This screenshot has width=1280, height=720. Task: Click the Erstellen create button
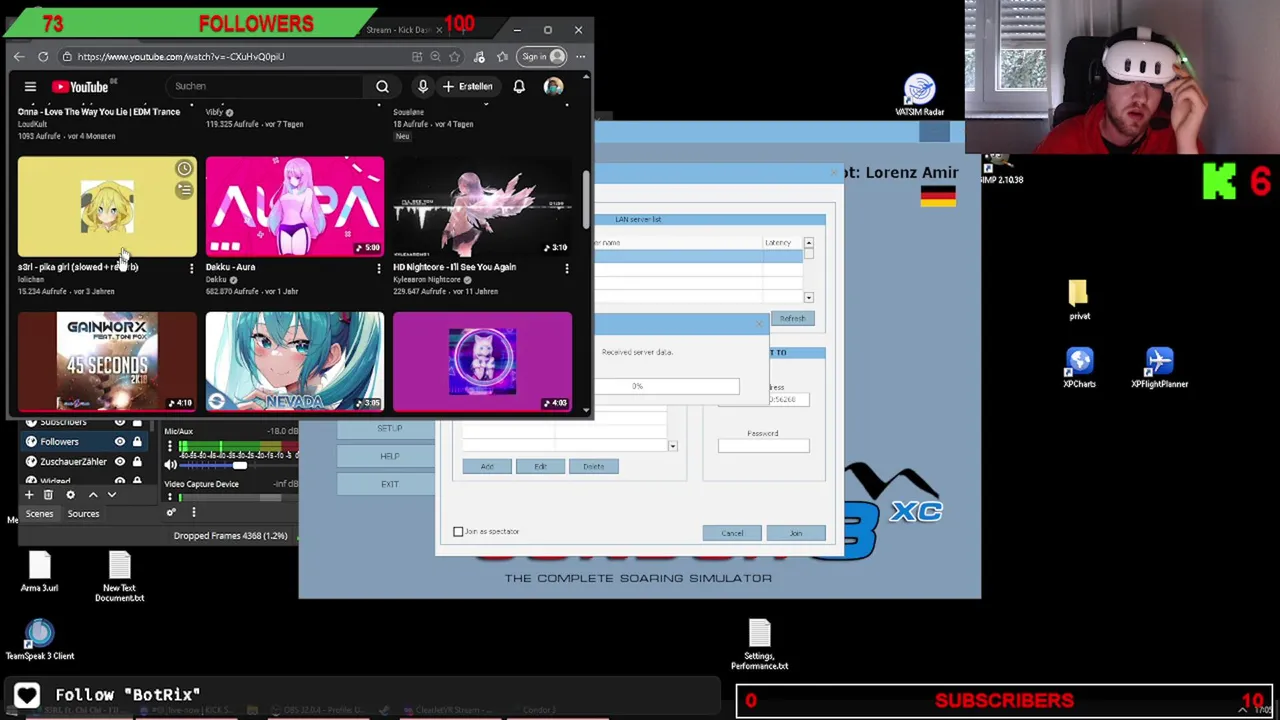tap(468, 87)
